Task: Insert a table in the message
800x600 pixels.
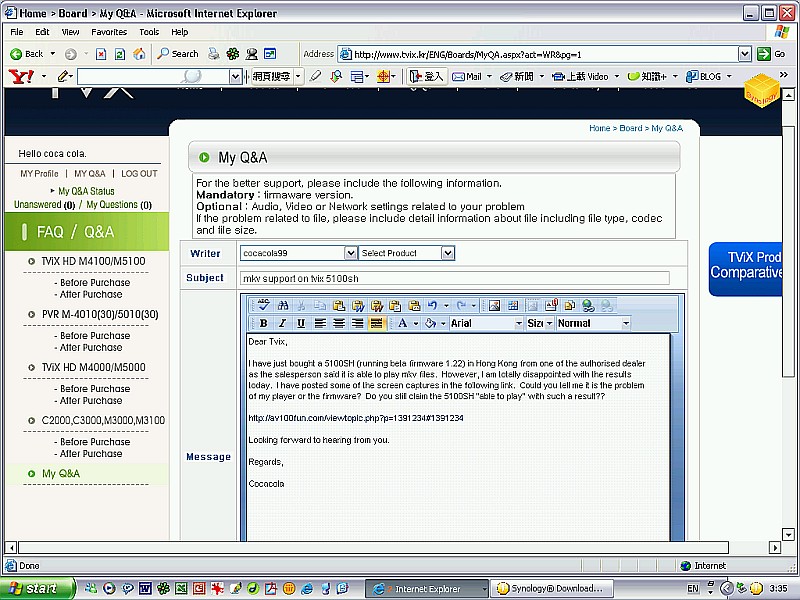Action: [513, 305]
